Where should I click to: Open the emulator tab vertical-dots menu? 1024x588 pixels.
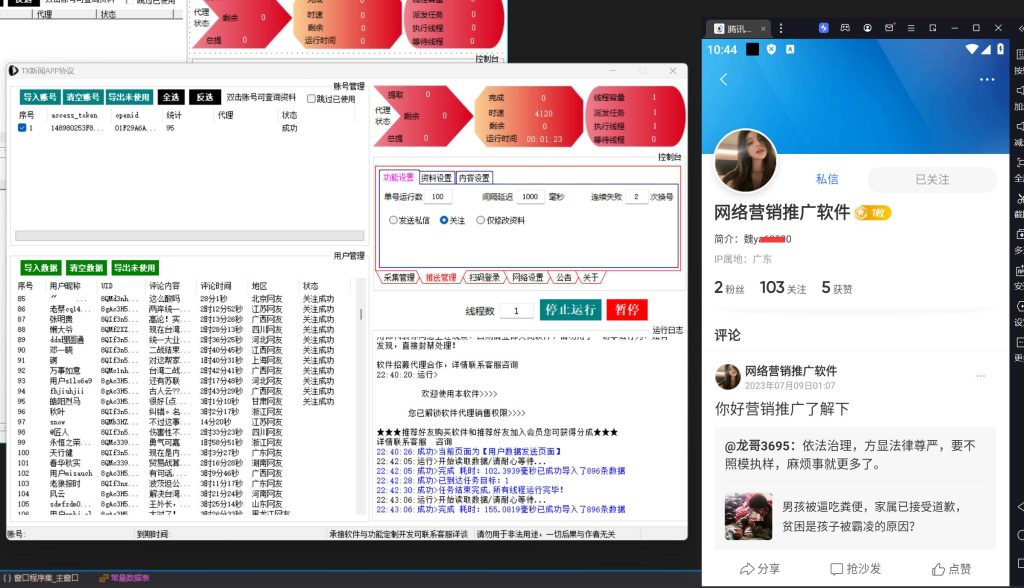click(x=781, y=28)
